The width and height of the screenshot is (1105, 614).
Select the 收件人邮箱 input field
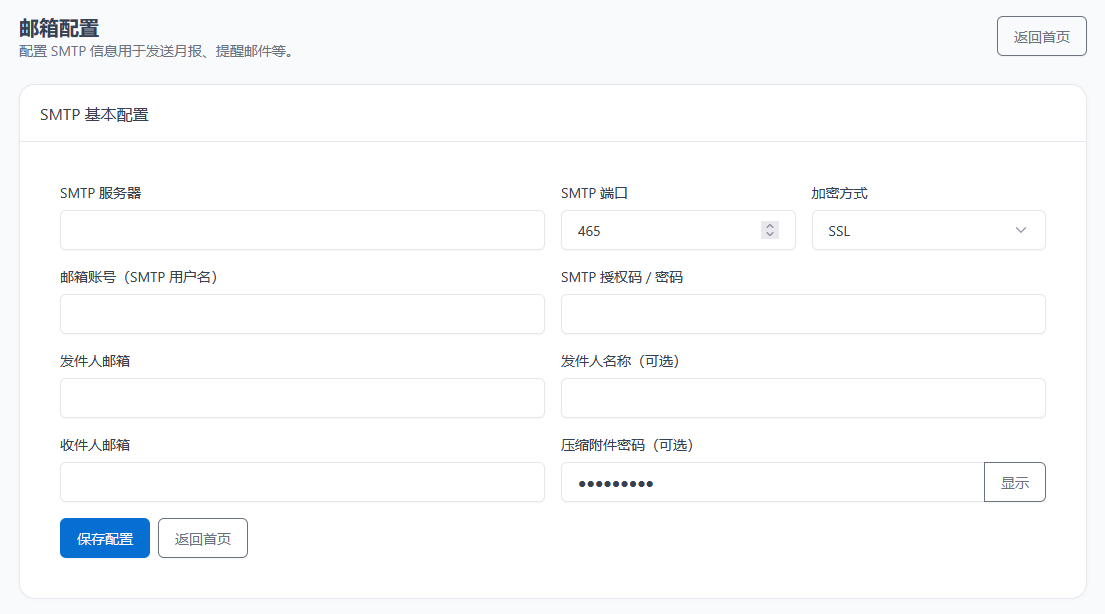click(x=302, y=482)
